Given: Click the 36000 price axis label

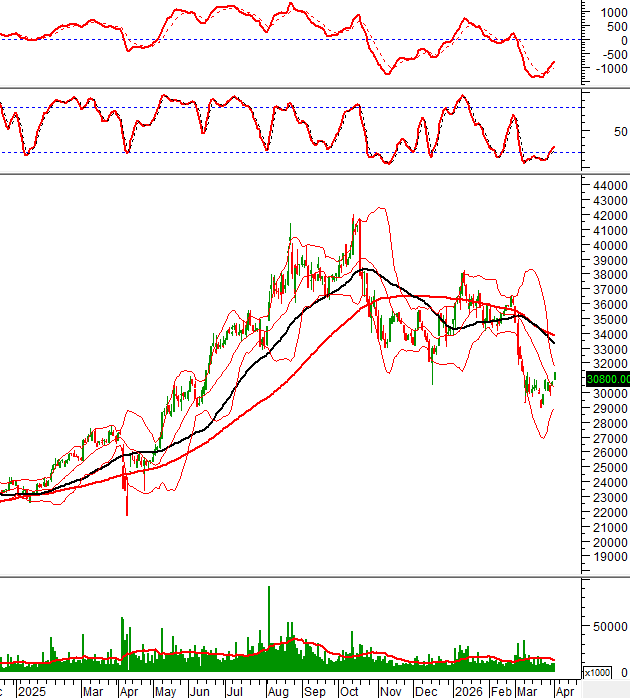Looking at the screenshot, I should tap(607, 305).
